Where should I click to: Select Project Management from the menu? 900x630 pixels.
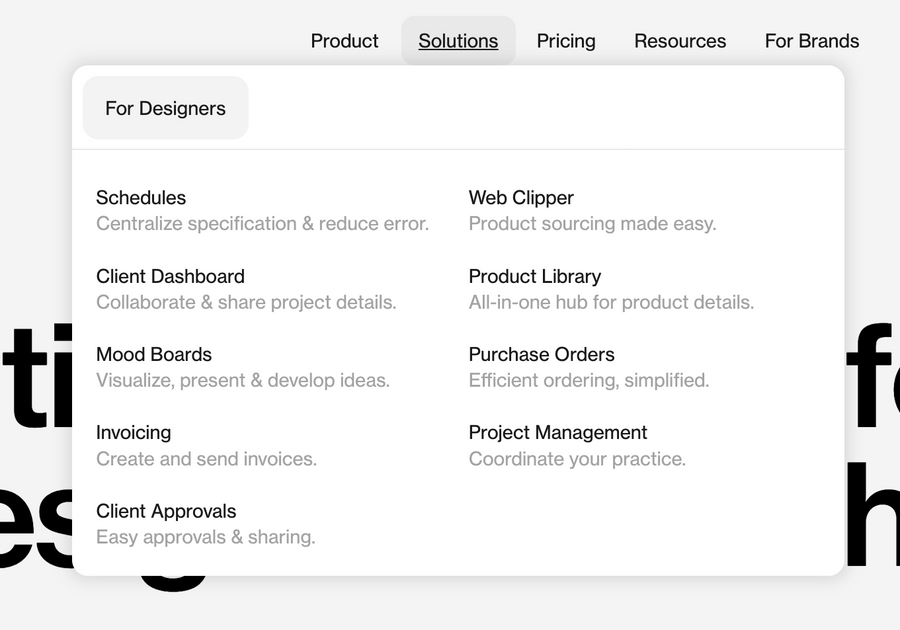click(557, 433)
